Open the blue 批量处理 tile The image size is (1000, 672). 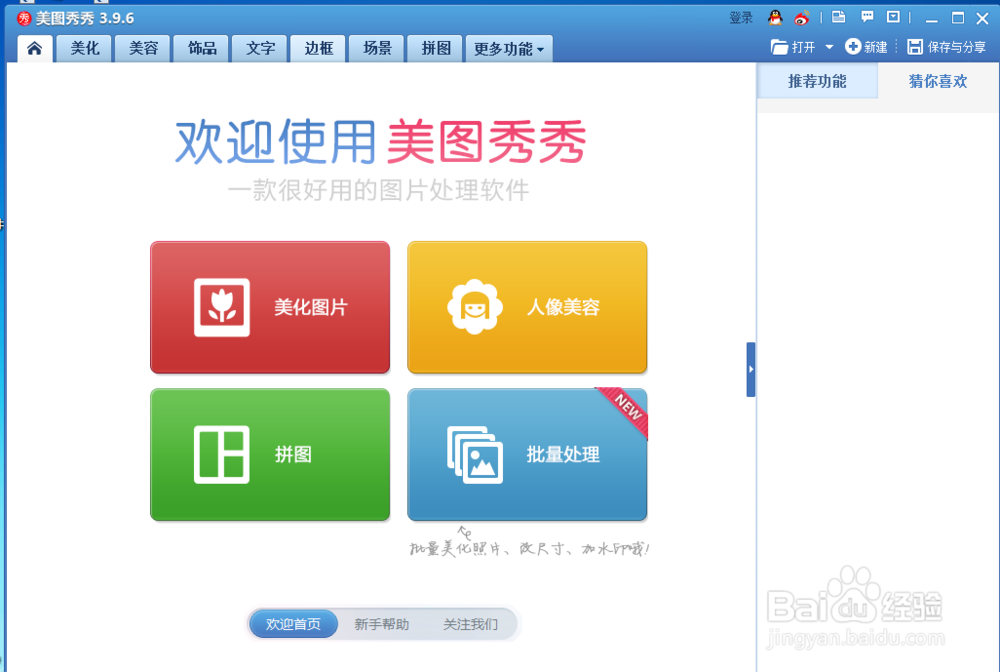(x=527, y=455)
